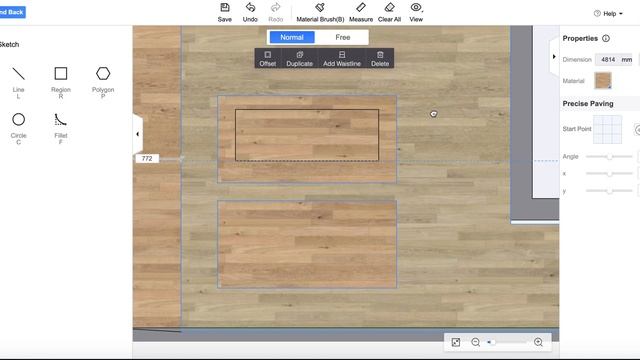Adjust the Angle slider
This screenshot has width=640, height=360.
coord(609,156)
